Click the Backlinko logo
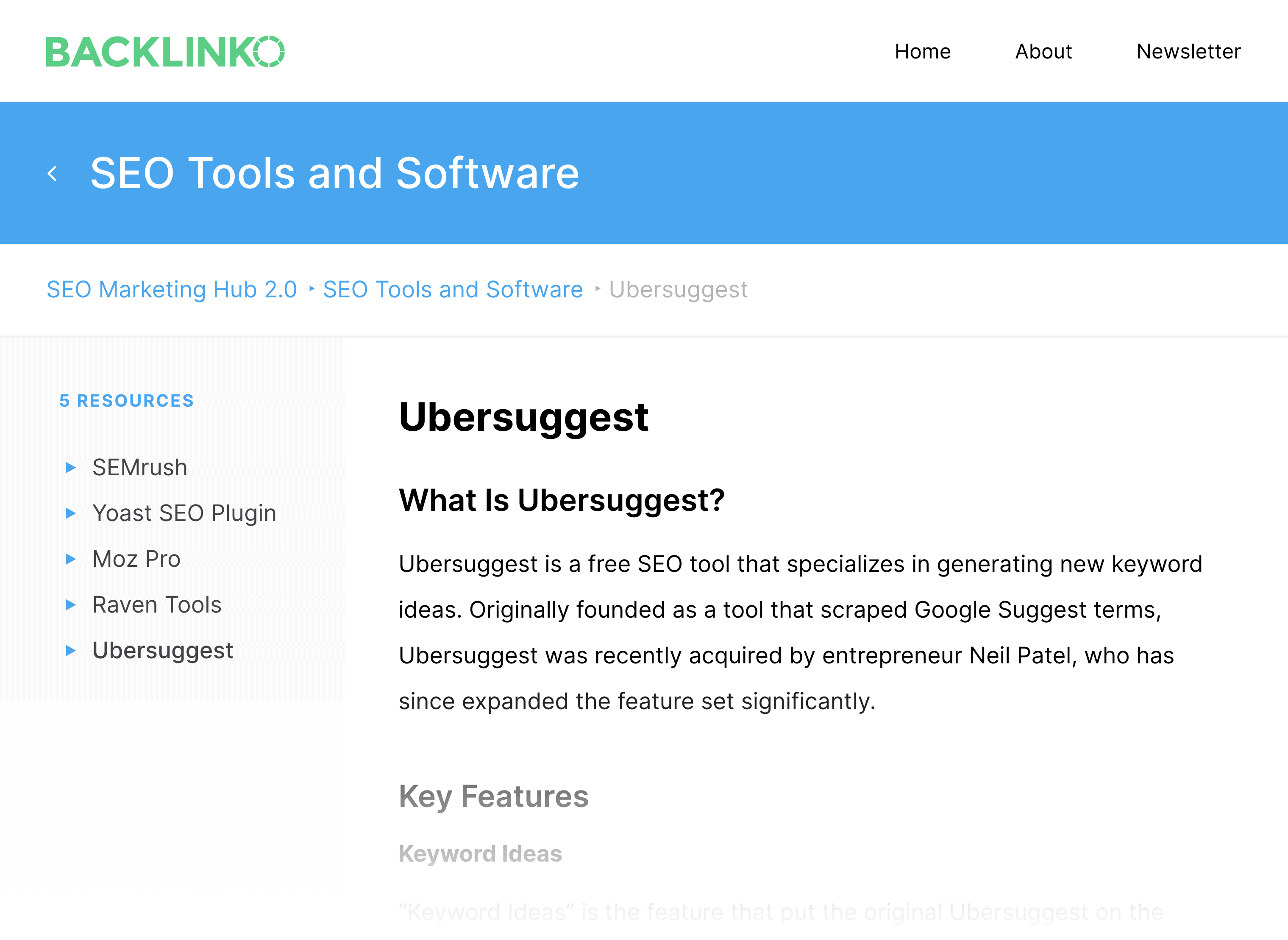Screen dimensions: 1288x940 pos(165,52)
